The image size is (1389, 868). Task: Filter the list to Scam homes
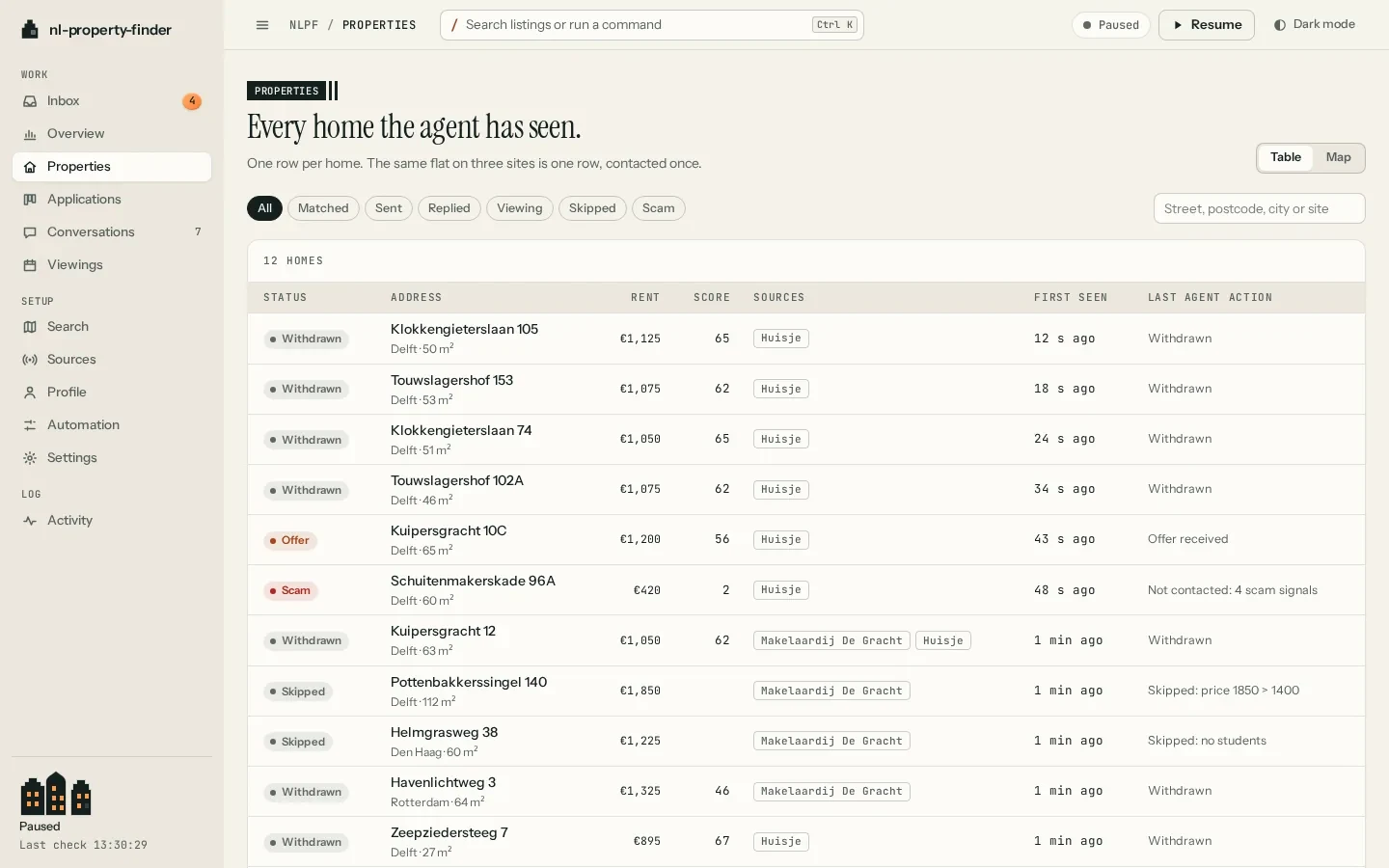click(x=659, y=208)
